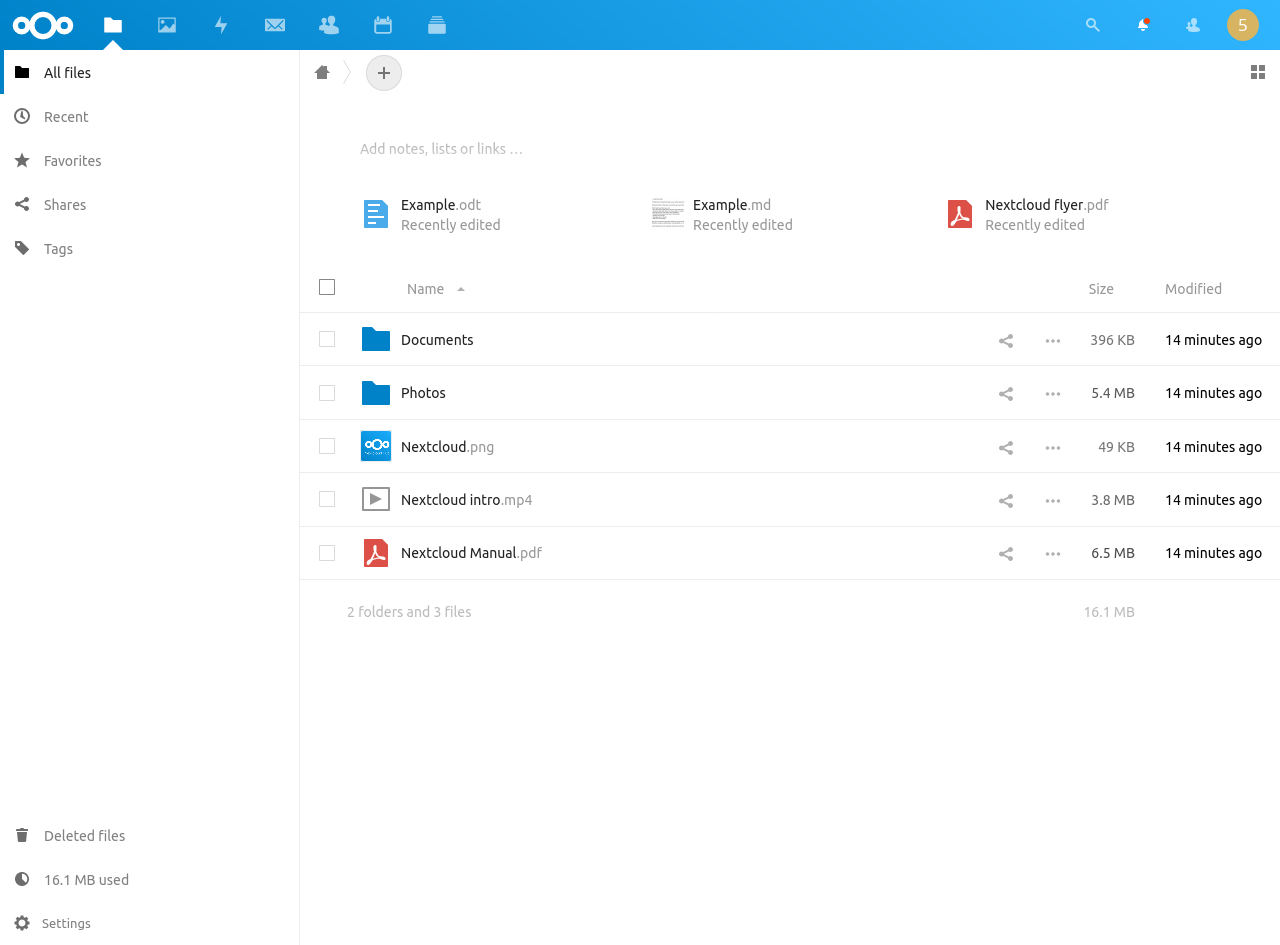
Task: Open Tags in the sidebar
Action: tap(150, 249)
